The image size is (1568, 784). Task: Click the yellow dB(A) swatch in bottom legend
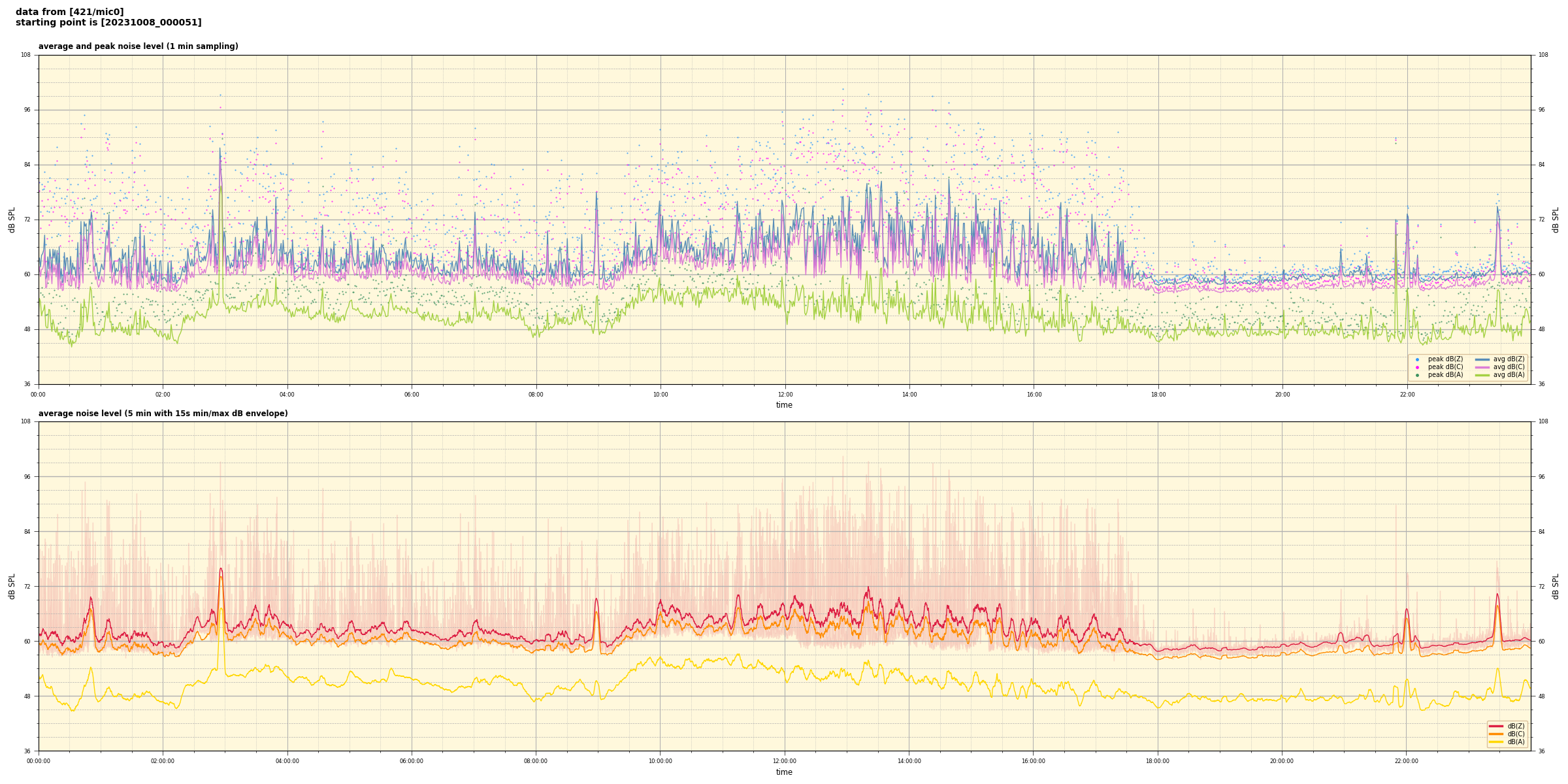(1496, 742)
